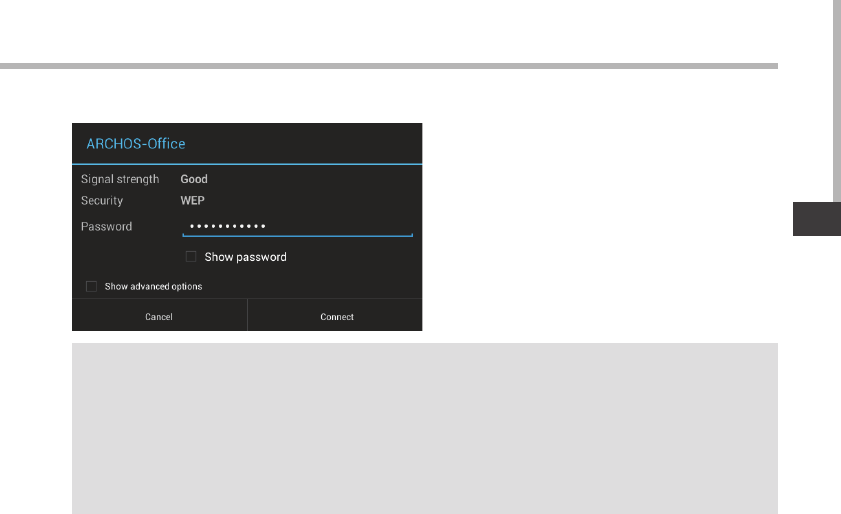Select the Signal strength label
841x514 pixels.
120,179
